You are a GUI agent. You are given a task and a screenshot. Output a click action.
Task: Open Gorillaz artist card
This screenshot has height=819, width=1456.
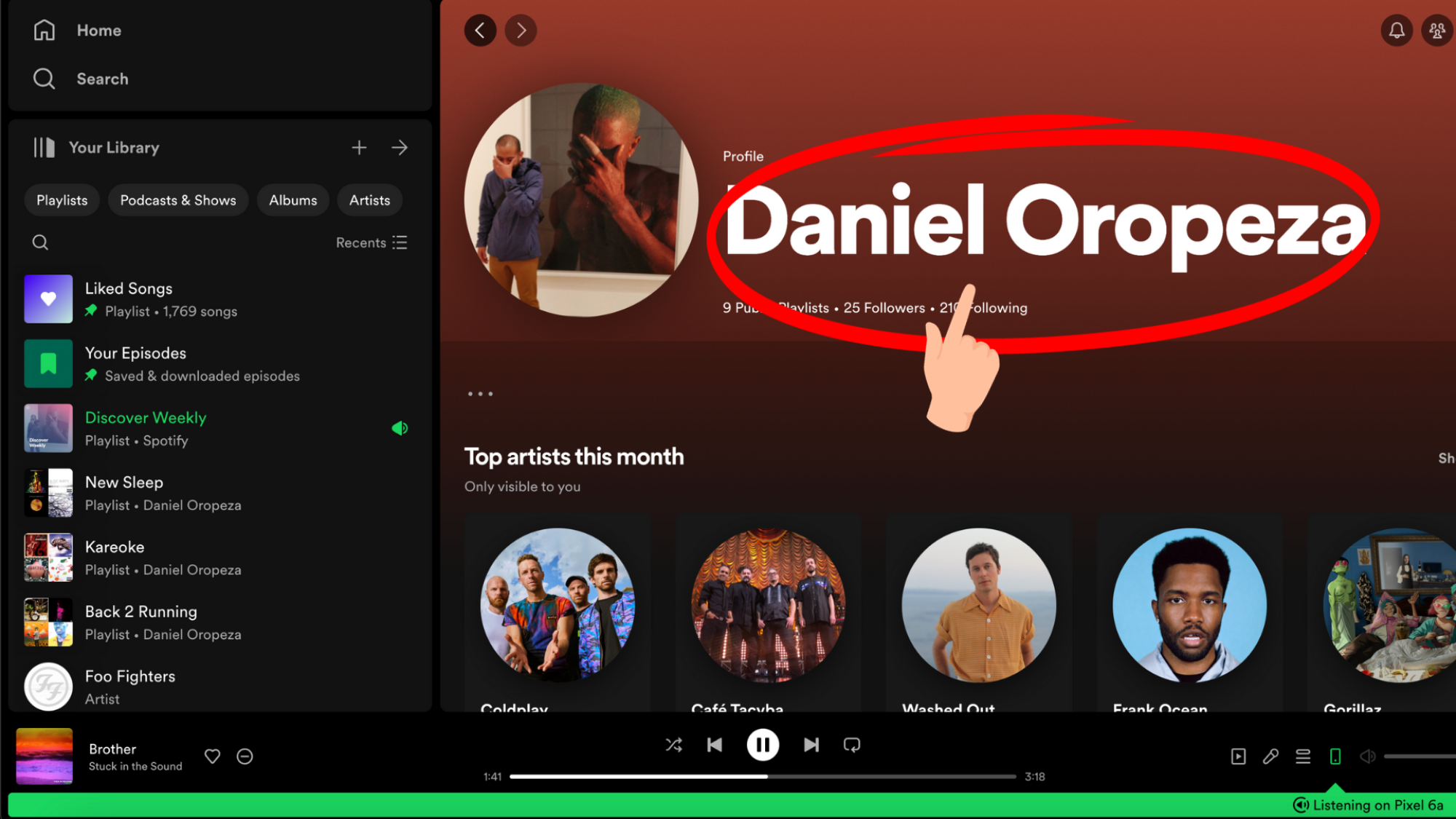pyautogui.click(x=1382, y=613)
